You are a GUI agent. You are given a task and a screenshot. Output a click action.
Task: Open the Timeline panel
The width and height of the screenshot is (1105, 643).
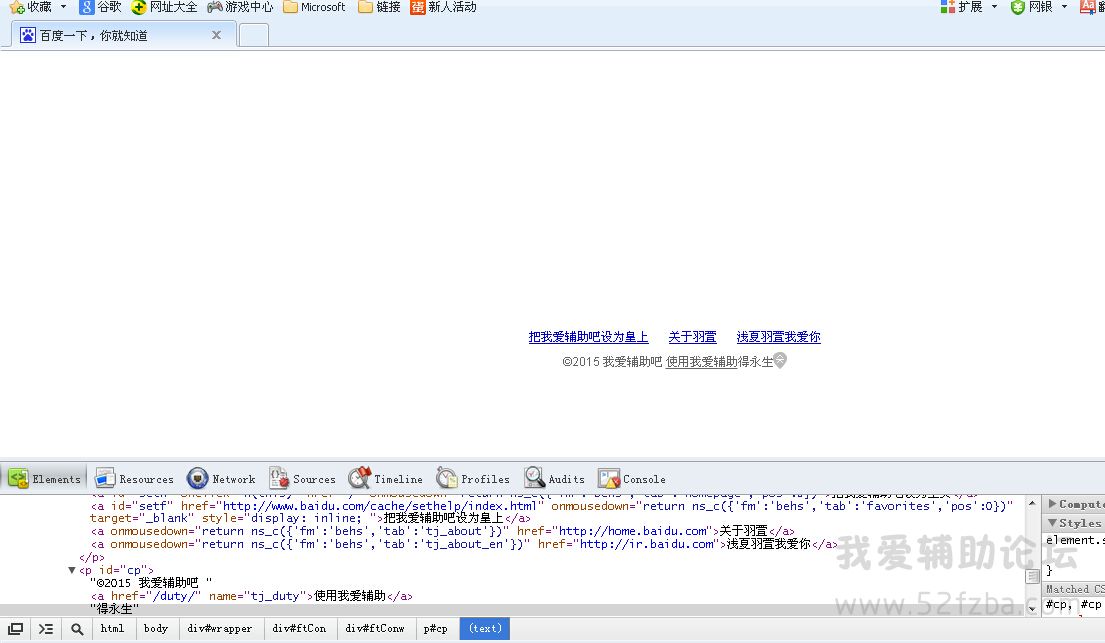[386, 479]
